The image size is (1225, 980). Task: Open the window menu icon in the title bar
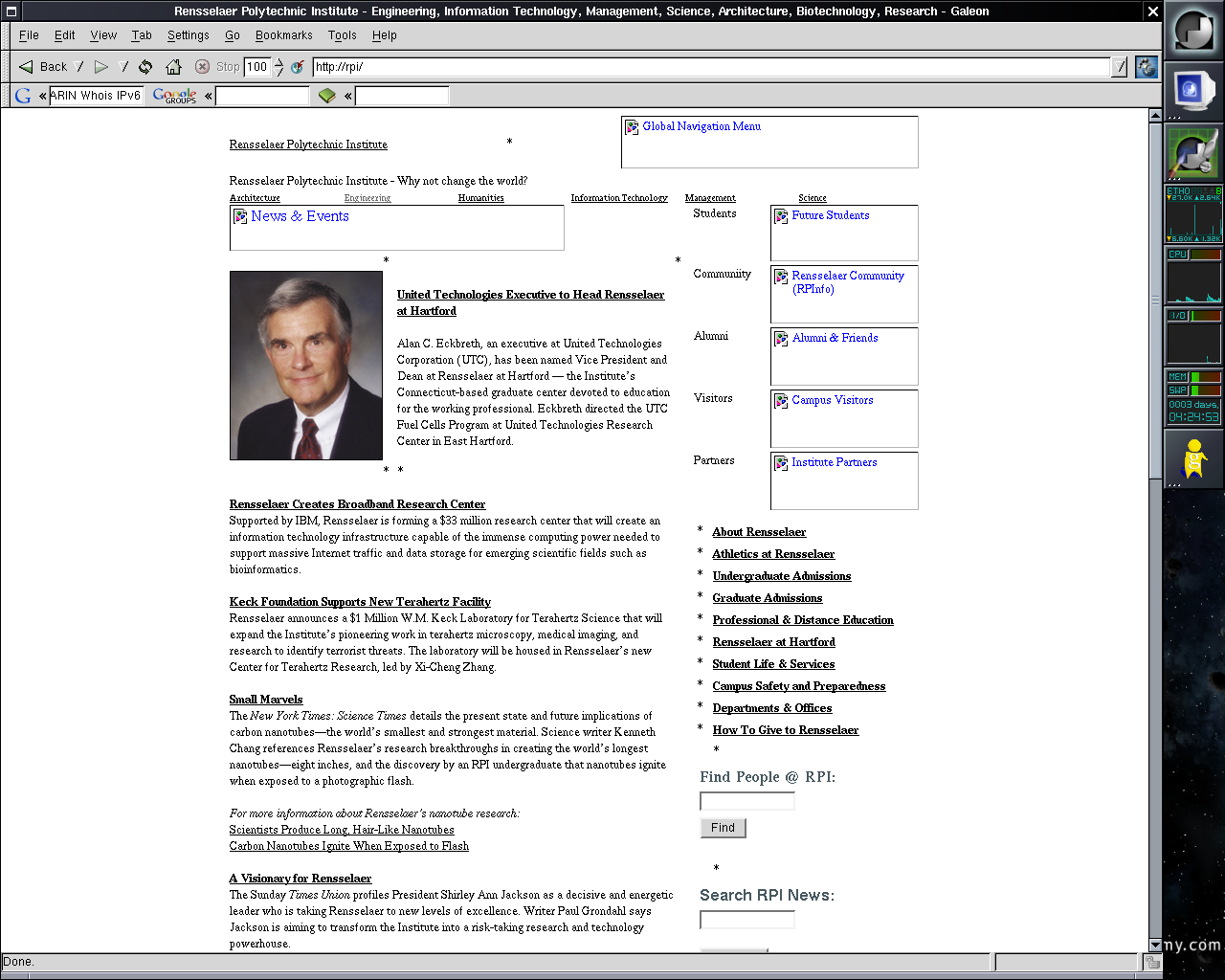pos(11,11)
